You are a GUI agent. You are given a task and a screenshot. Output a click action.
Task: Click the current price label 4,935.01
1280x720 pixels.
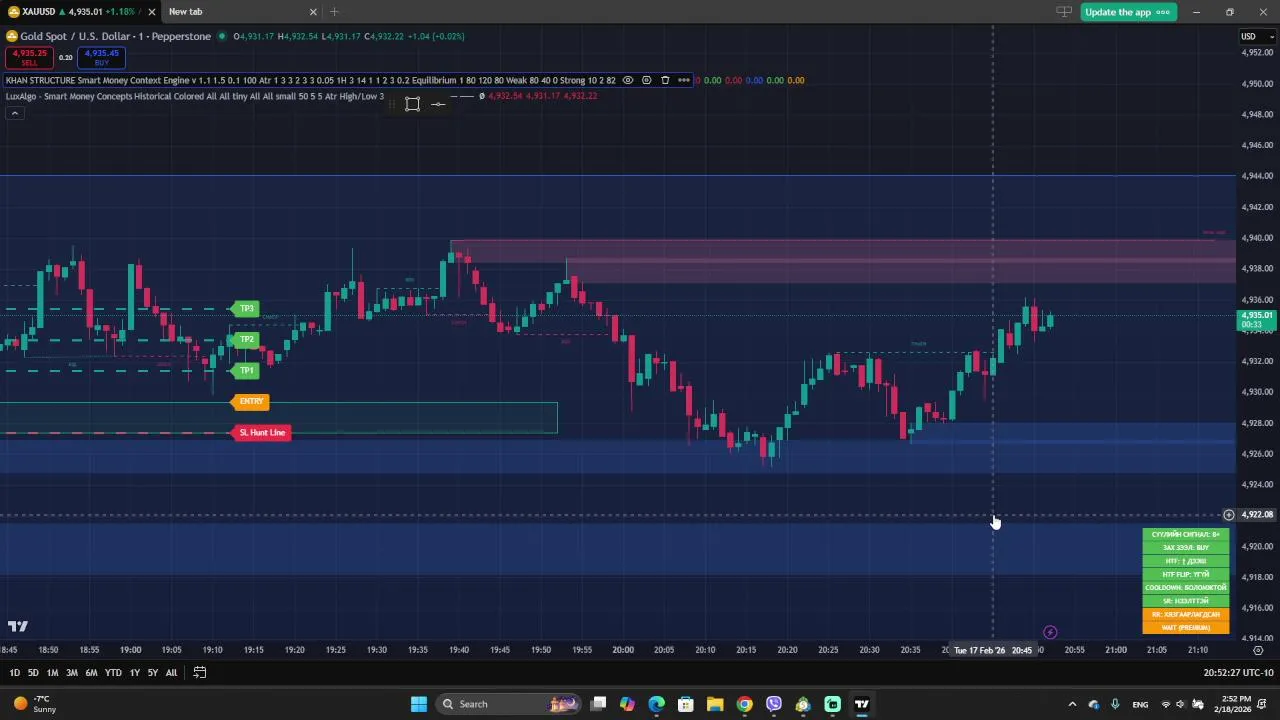tap(1257, 316)
